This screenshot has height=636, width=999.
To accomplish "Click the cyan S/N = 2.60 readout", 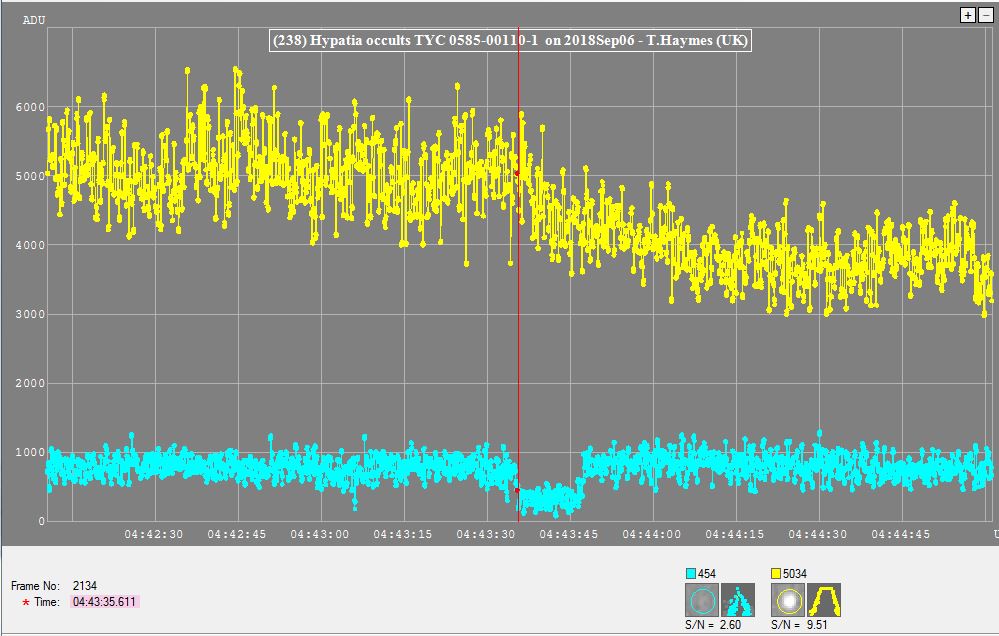I will tap(717, 626).
